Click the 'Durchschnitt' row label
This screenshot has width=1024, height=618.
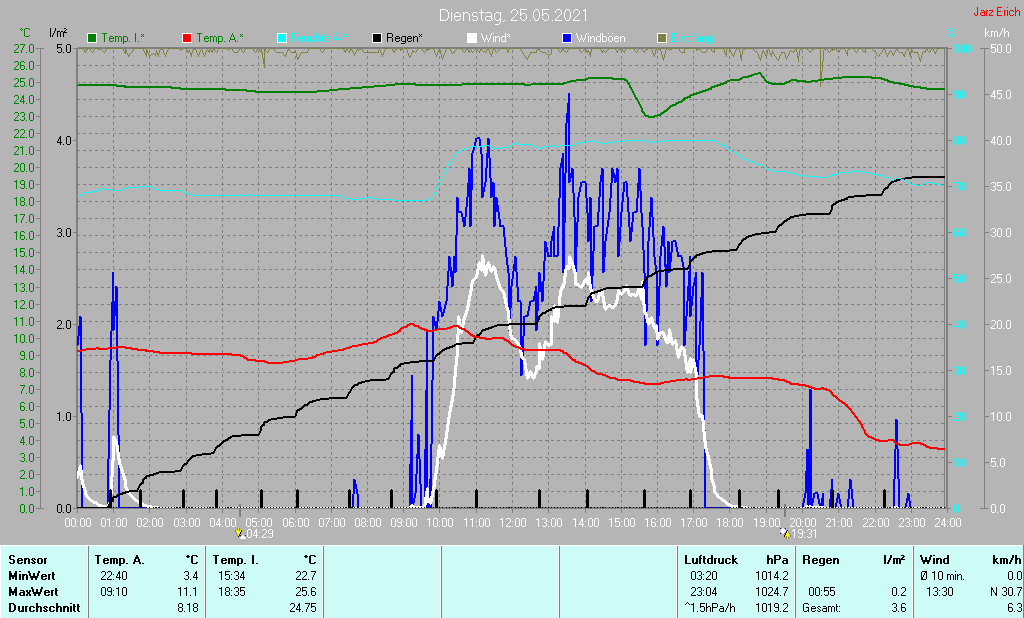point(44,608)
